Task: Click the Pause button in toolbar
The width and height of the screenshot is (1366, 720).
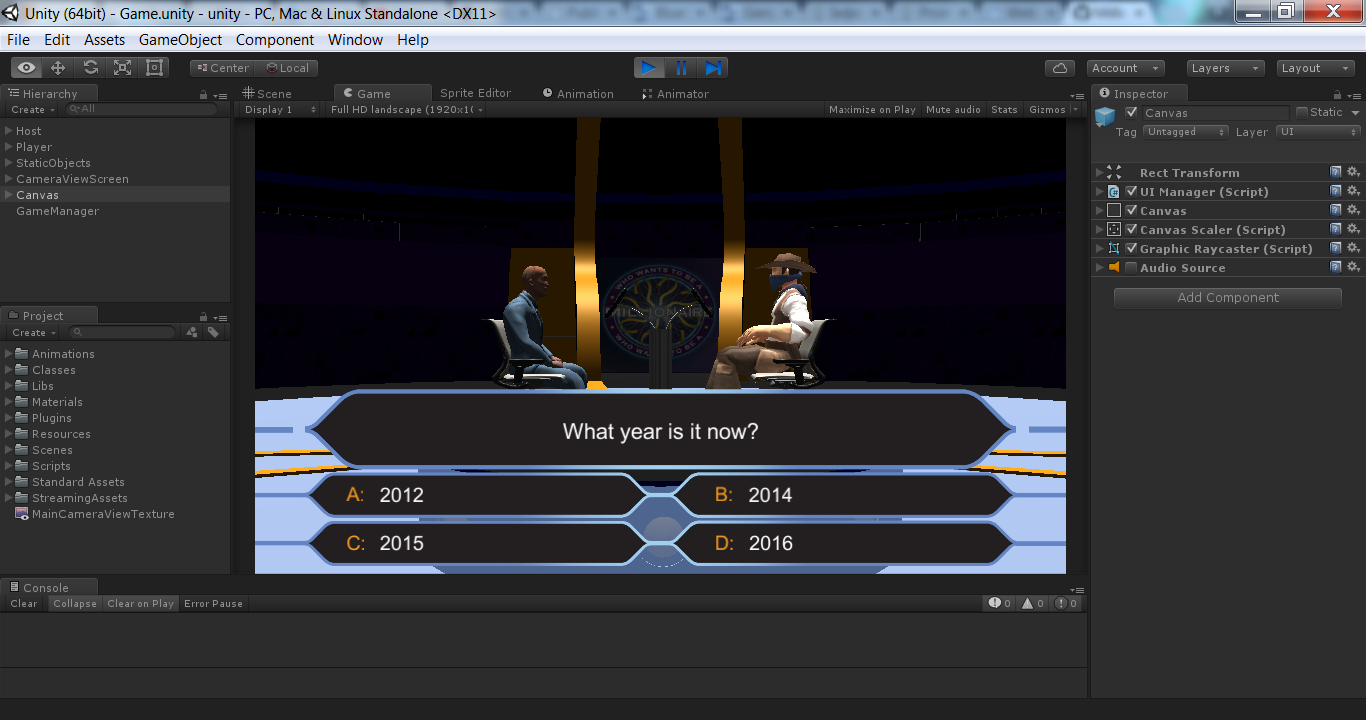Action: pyautogui.click(x=681, y=68)
